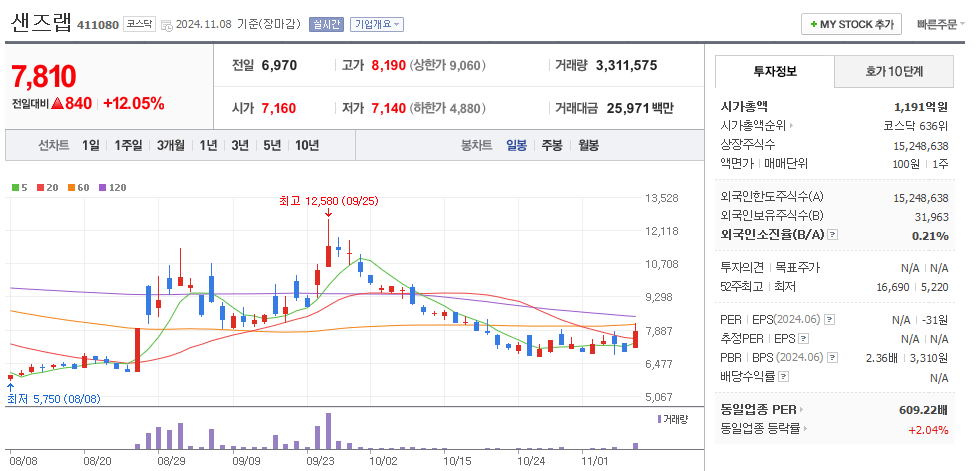Click the 코스닥 636위 ranking value
The width and height of the screenshot is (977, 471).
coord(916,126)
